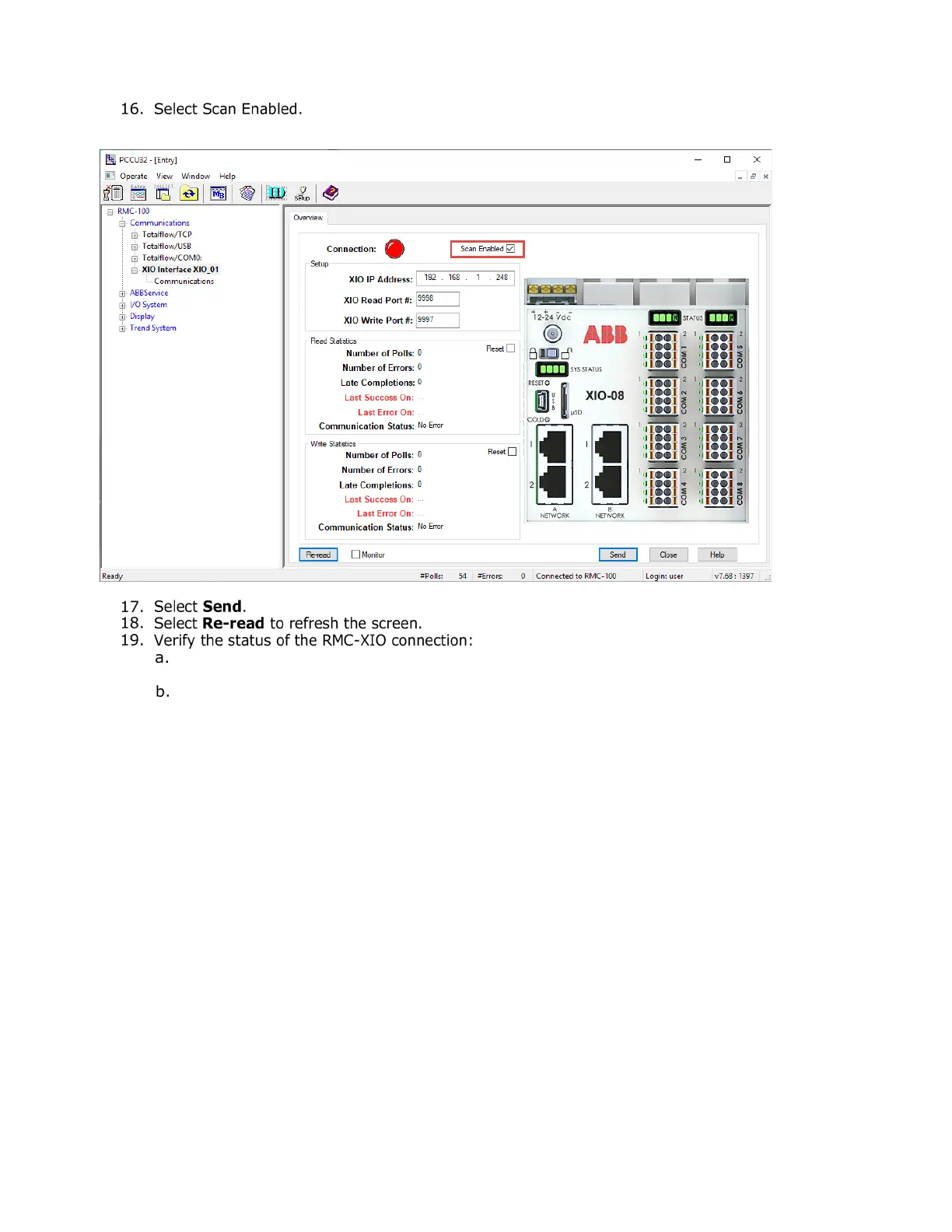Open the Window menu
The image size is (952, 1232).
click(x=196, y=177)
